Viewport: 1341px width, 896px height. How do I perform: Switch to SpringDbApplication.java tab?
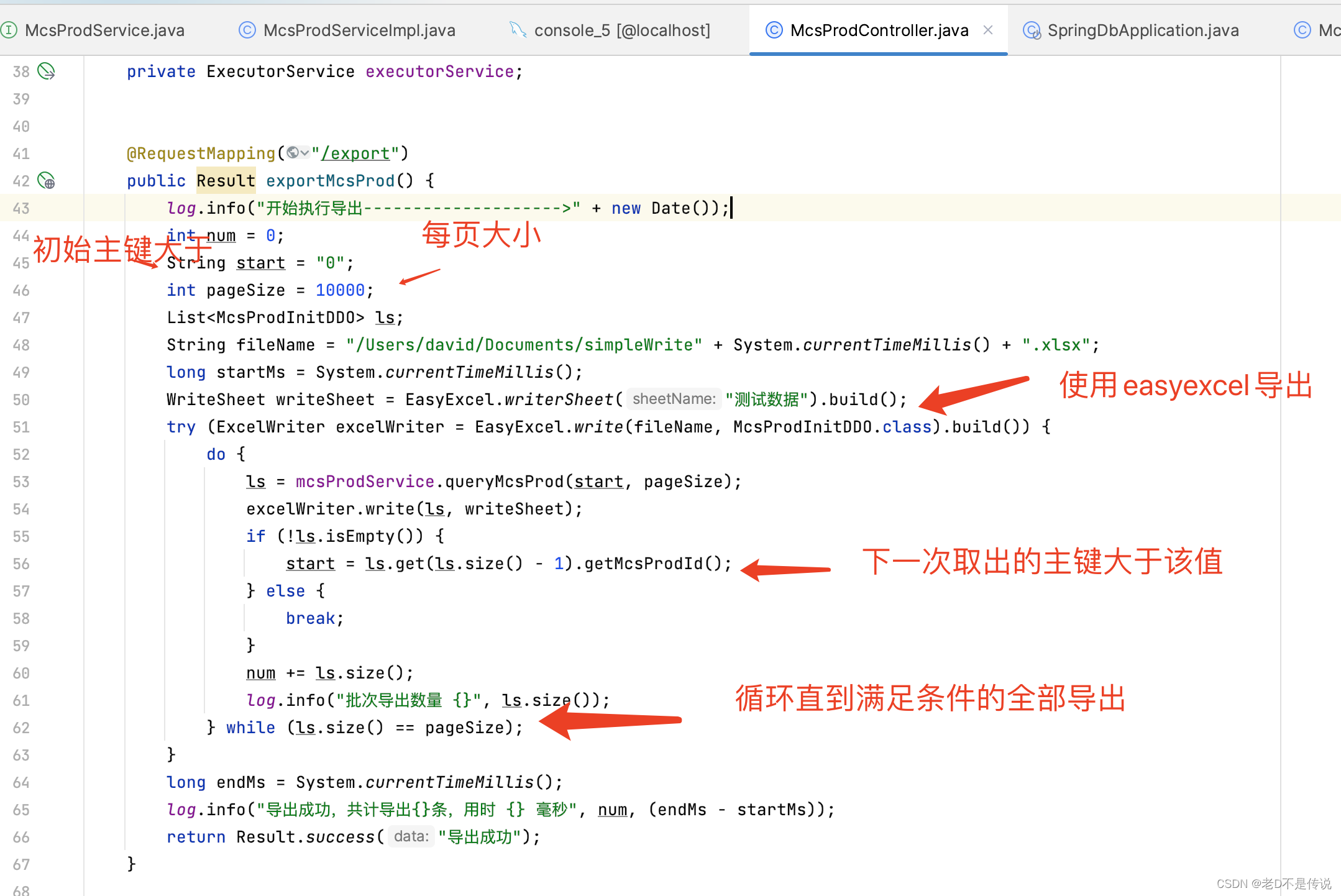[x=1142, y=30]
